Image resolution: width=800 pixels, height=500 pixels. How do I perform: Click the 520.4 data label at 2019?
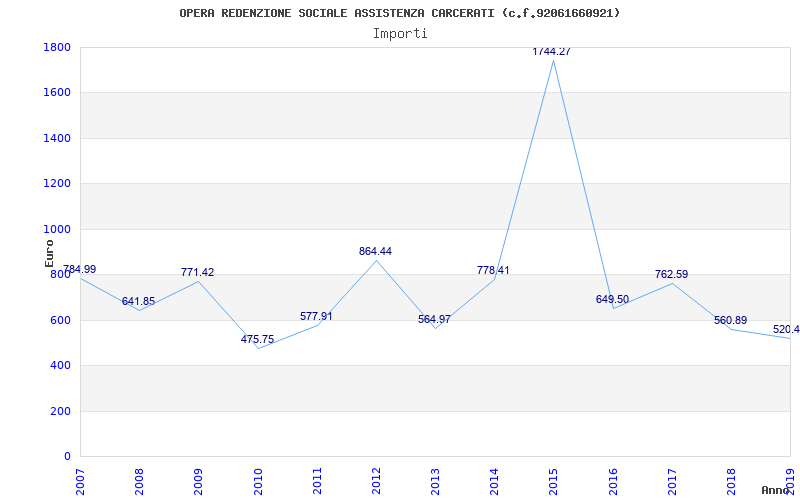click(786, 330)
